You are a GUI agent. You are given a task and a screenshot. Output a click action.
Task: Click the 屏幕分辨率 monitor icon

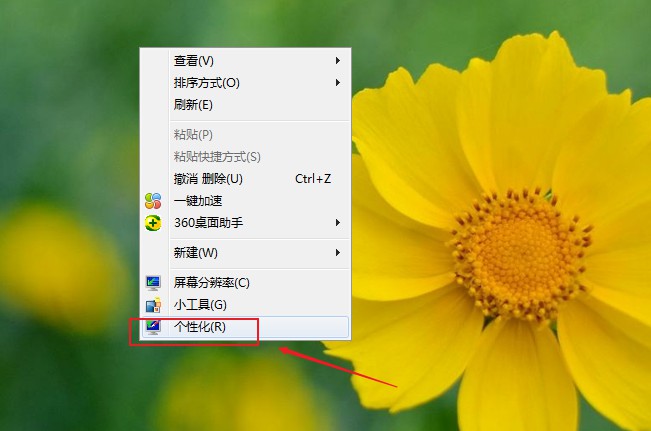(153, 283)
